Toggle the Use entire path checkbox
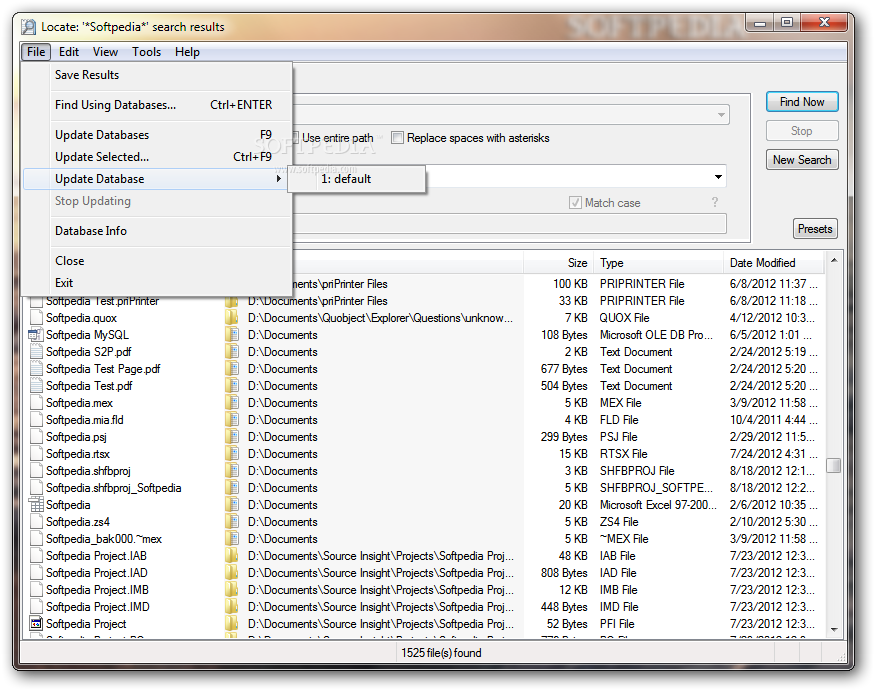This screenshot has height=691, width=875. pos(296,137)
